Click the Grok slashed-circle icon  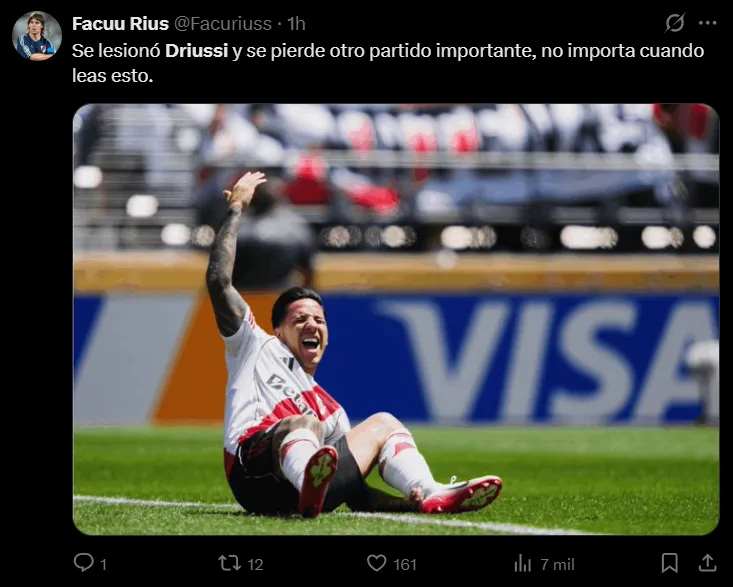pyautogui.click(x=675, y=22)
